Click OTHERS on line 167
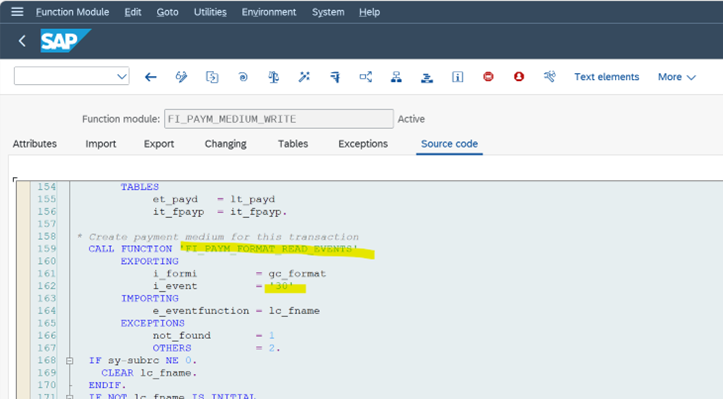Viewport: 723px width, 399px height. coord(172,348)
